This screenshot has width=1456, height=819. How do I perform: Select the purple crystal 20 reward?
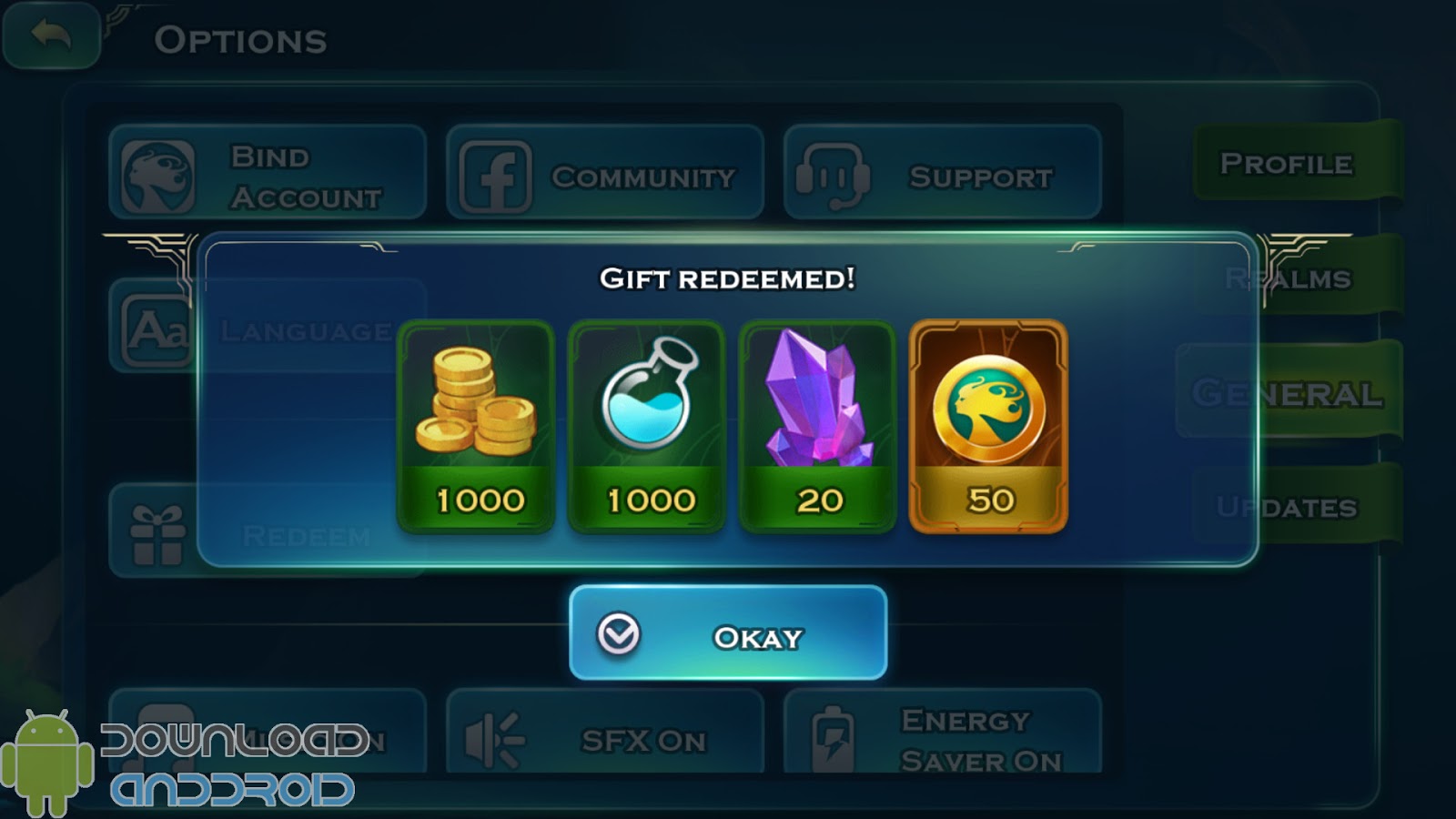[x=817, y=426]
